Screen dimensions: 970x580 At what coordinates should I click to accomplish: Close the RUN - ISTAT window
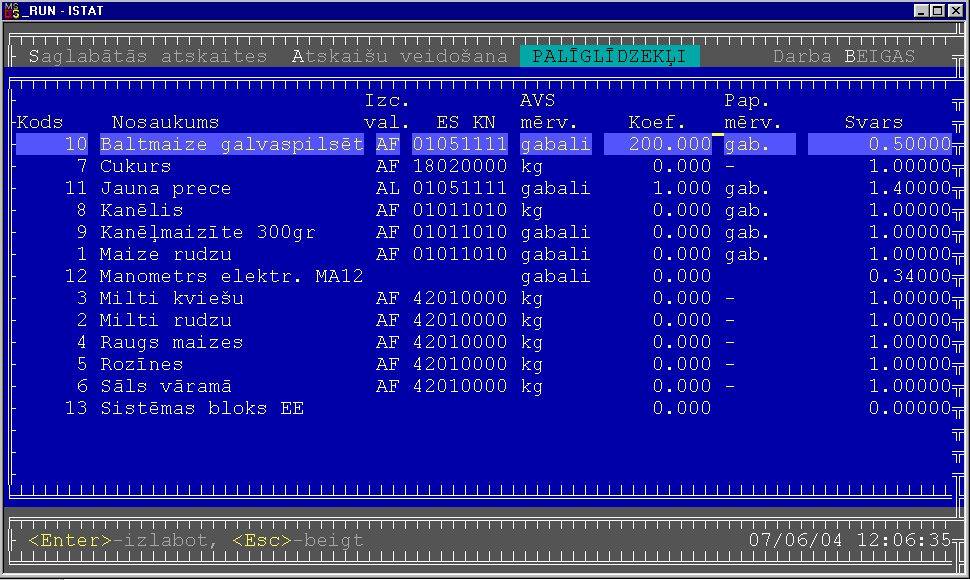[956, 11]
